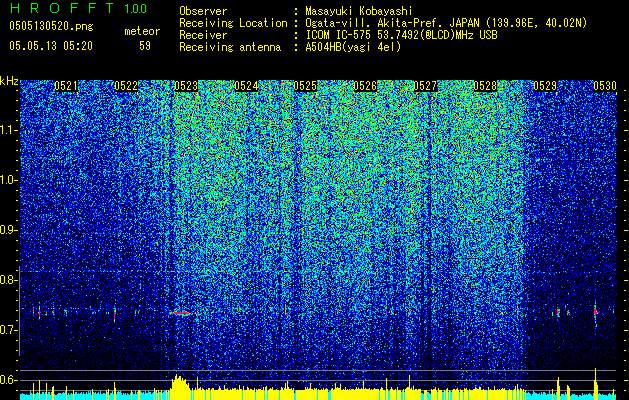
Task: Click the long red meteor echo after 0523
Action: [181, 313]
